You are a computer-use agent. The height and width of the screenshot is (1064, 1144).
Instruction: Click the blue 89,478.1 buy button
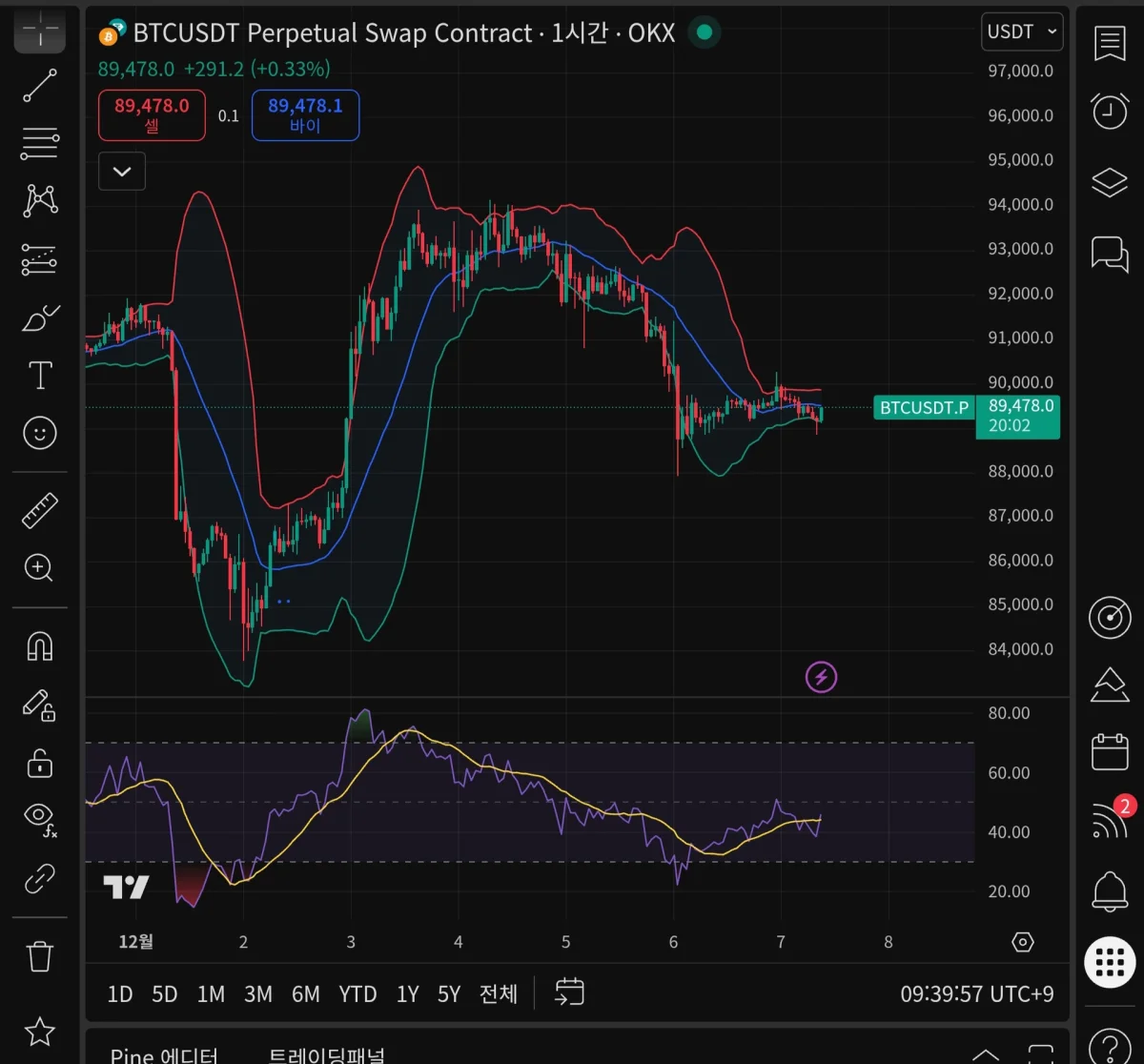[x=305, y=114]
